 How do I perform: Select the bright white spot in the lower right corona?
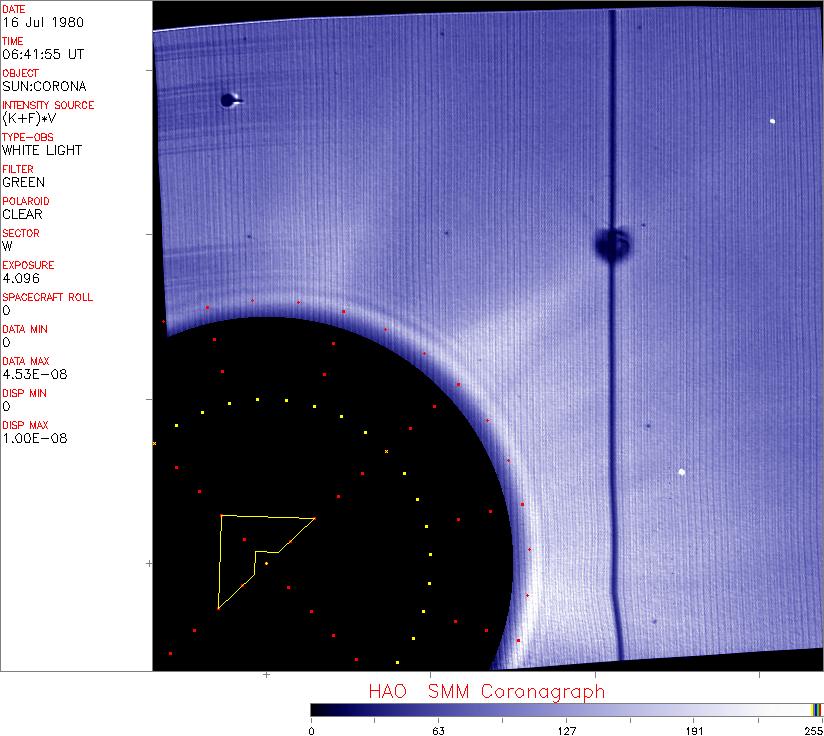click(682, 472)
